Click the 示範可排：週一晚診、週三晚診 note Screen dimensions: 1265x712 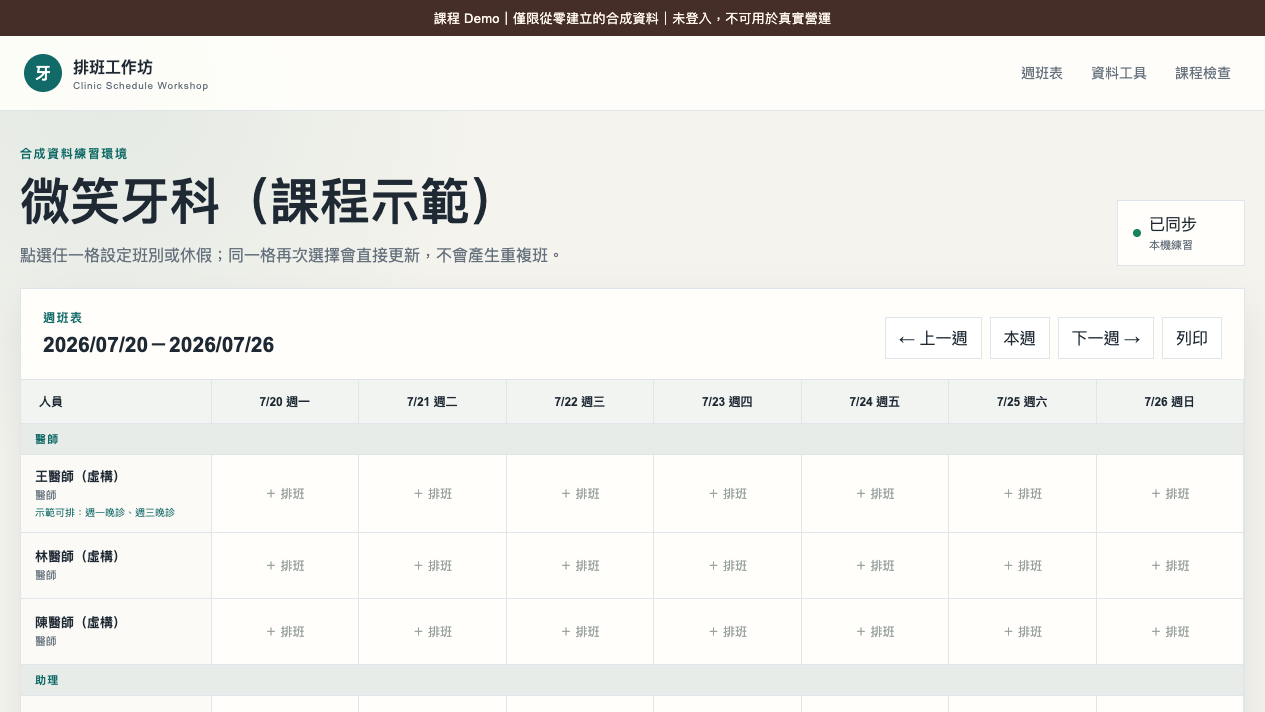click(x=105, y=513)
